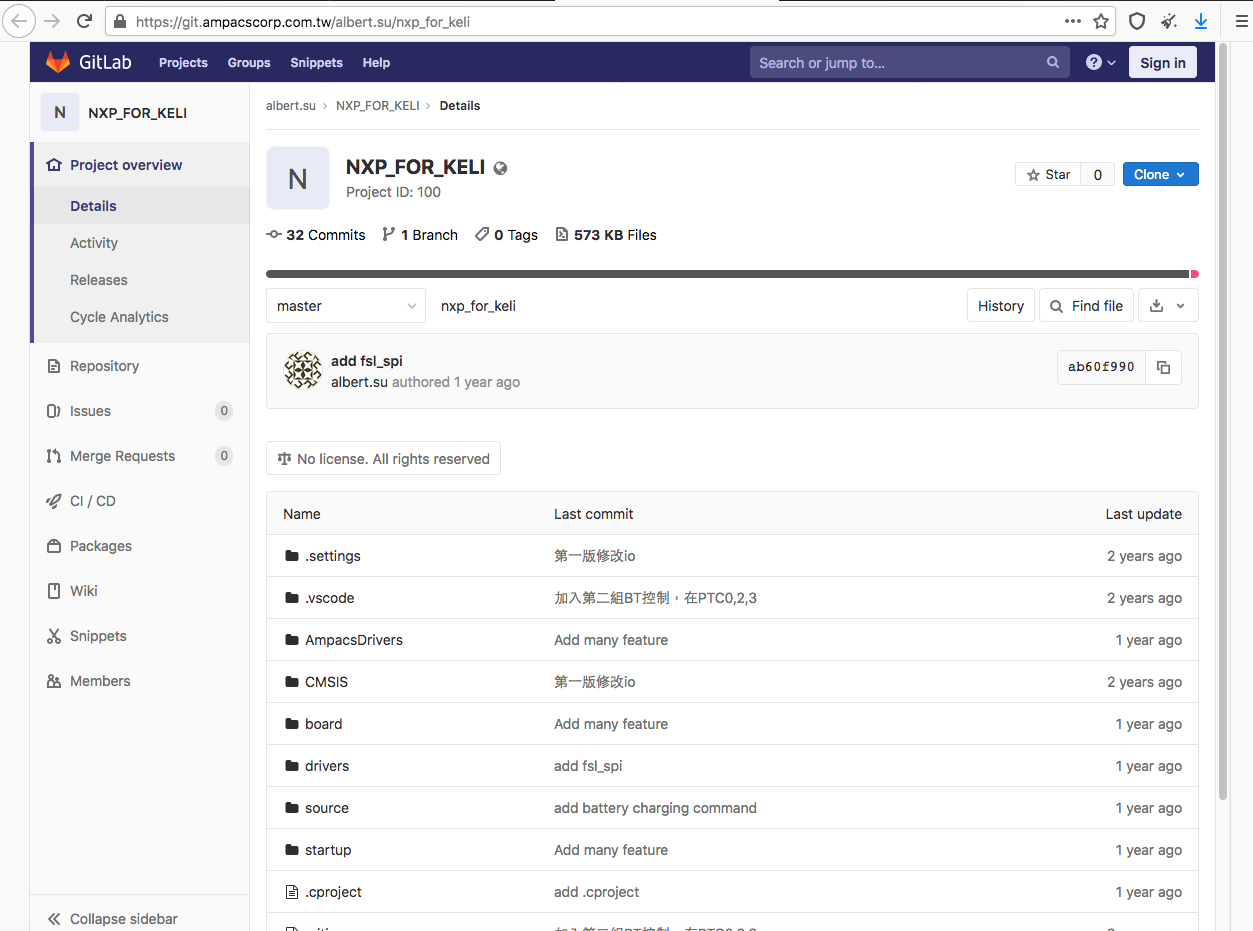Image resolution: width=1253 pixels, height=931 pixels.
Task: Click commit hash ab60f990
Action: pyautogui.click(x=1101, y=367)
